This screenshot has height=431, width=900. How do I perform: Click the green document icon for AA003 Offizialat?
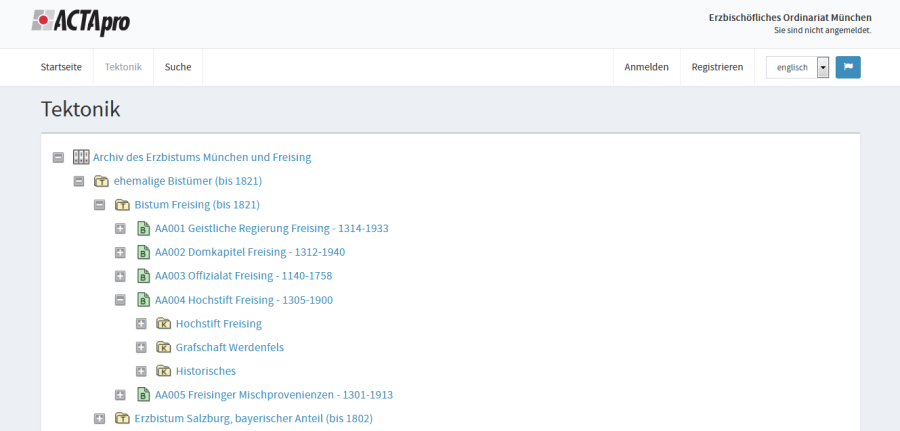(143, 276)
